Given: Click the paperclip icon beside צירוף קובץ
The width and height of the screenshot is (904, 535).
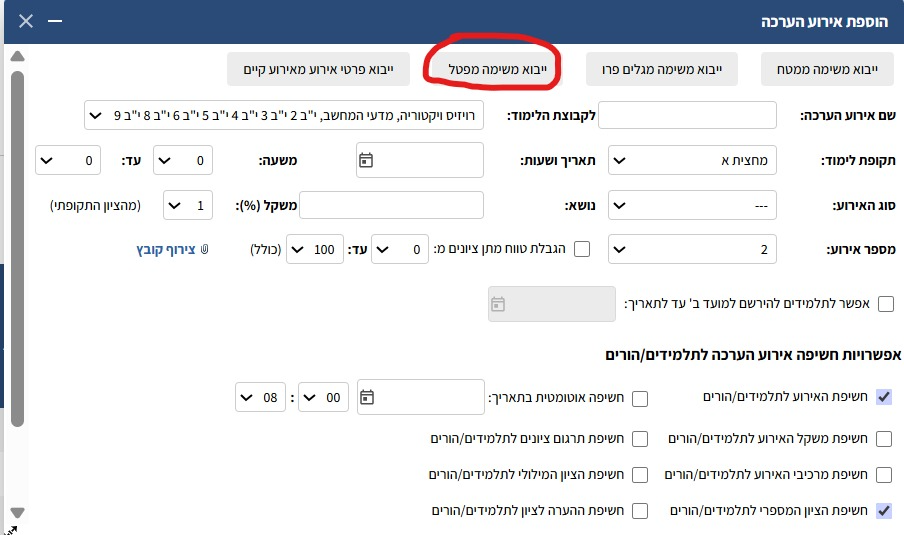Looking at the screenshot, I should (x=204, y=249).
